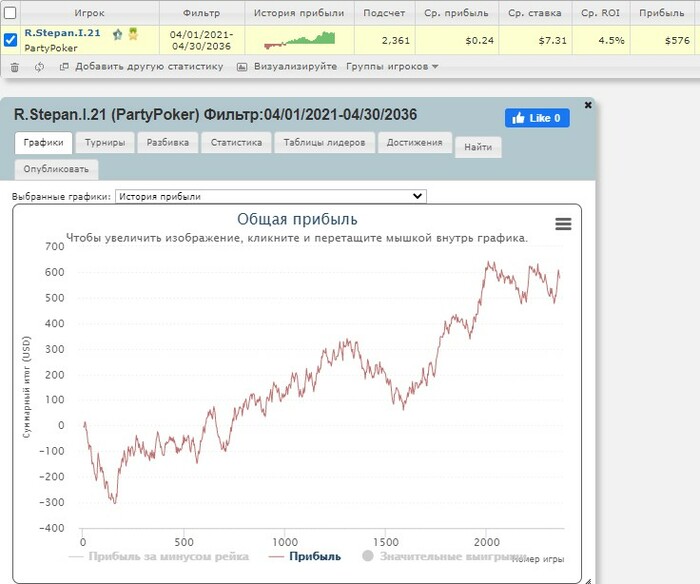Sort by the Ср. прибыль column header
Screen dimensions: 700x584
[456, 13]
